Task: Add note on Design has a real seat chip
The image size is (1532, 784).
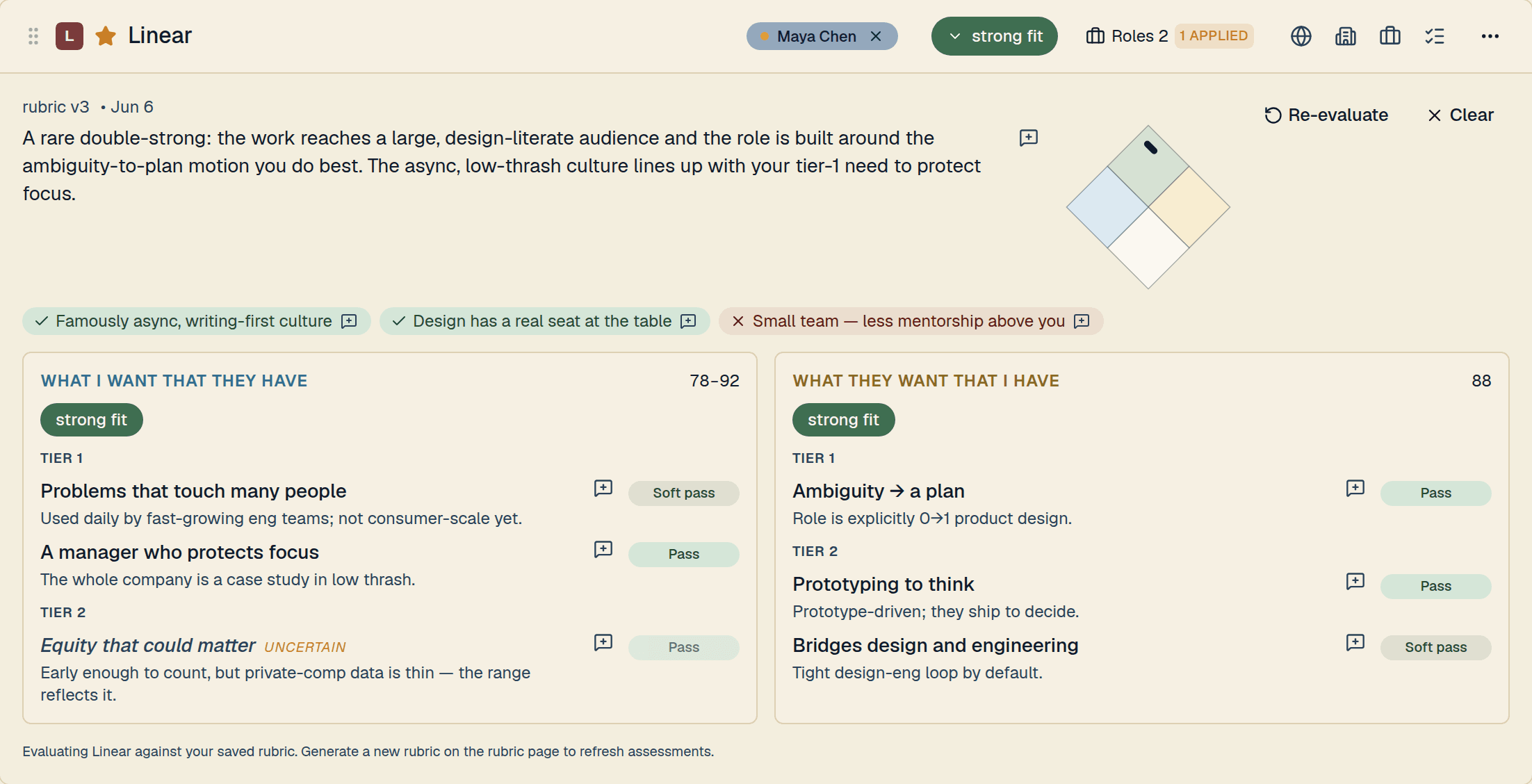Action: click(x=688, y=321)
